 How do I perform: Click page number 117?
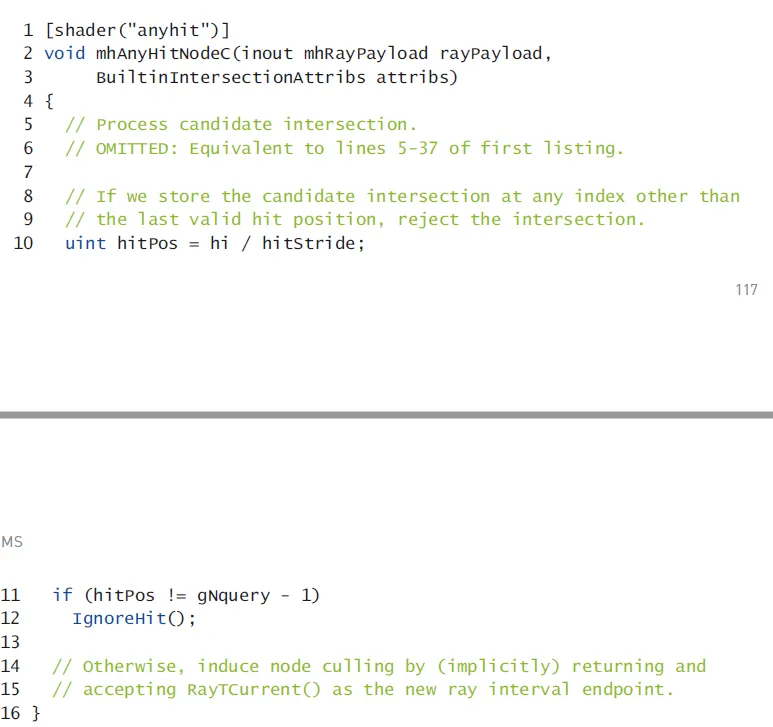(746, 290)
